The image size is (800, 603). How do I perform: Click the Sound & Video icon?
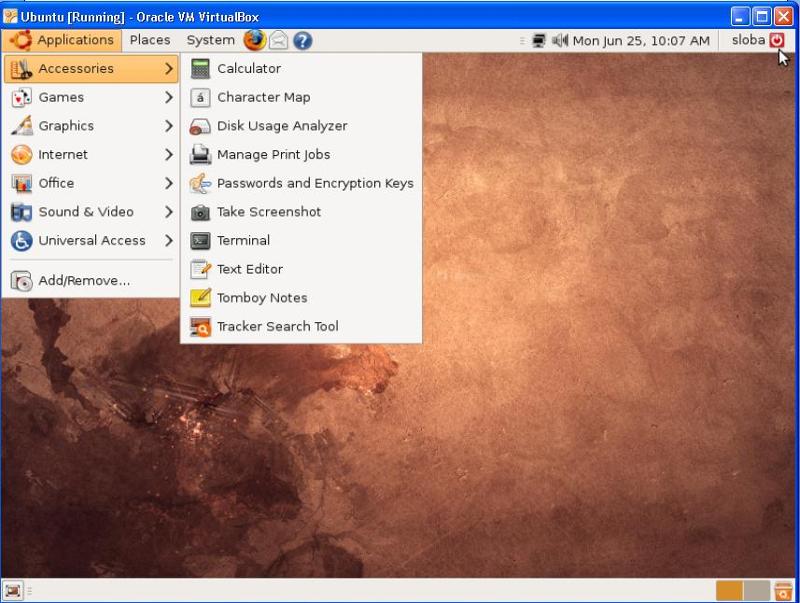(x=21, y=212)
